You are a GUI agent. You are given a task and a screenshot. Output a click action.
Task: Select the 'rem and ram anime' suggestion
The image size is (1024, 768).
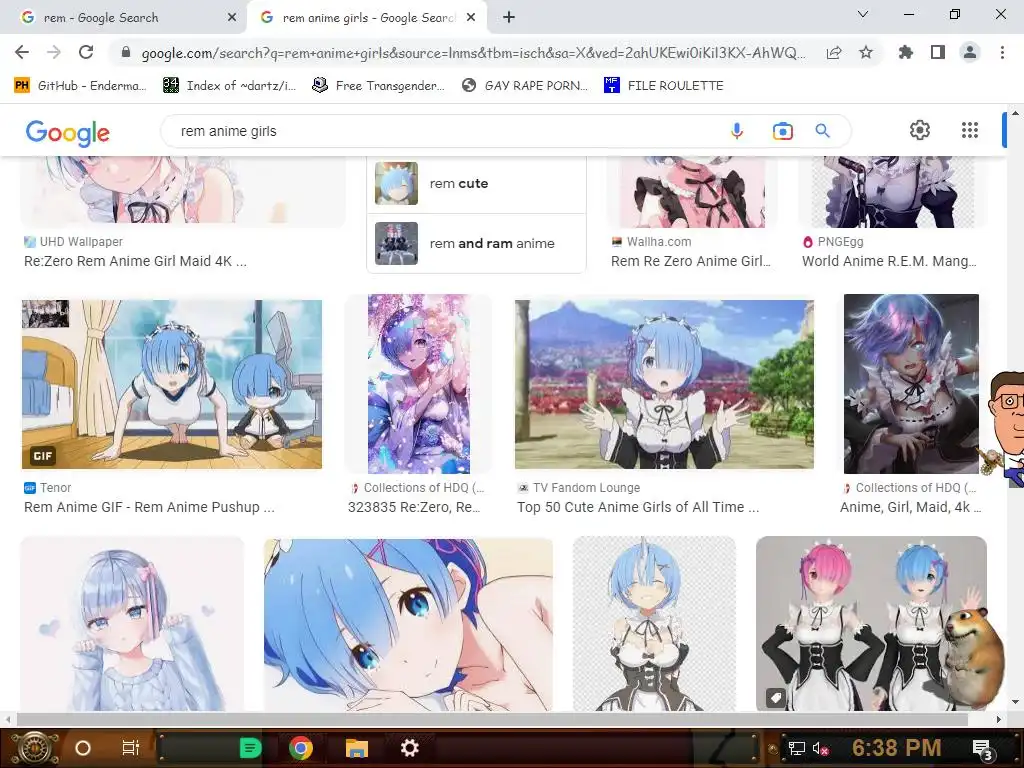[477, 244]
